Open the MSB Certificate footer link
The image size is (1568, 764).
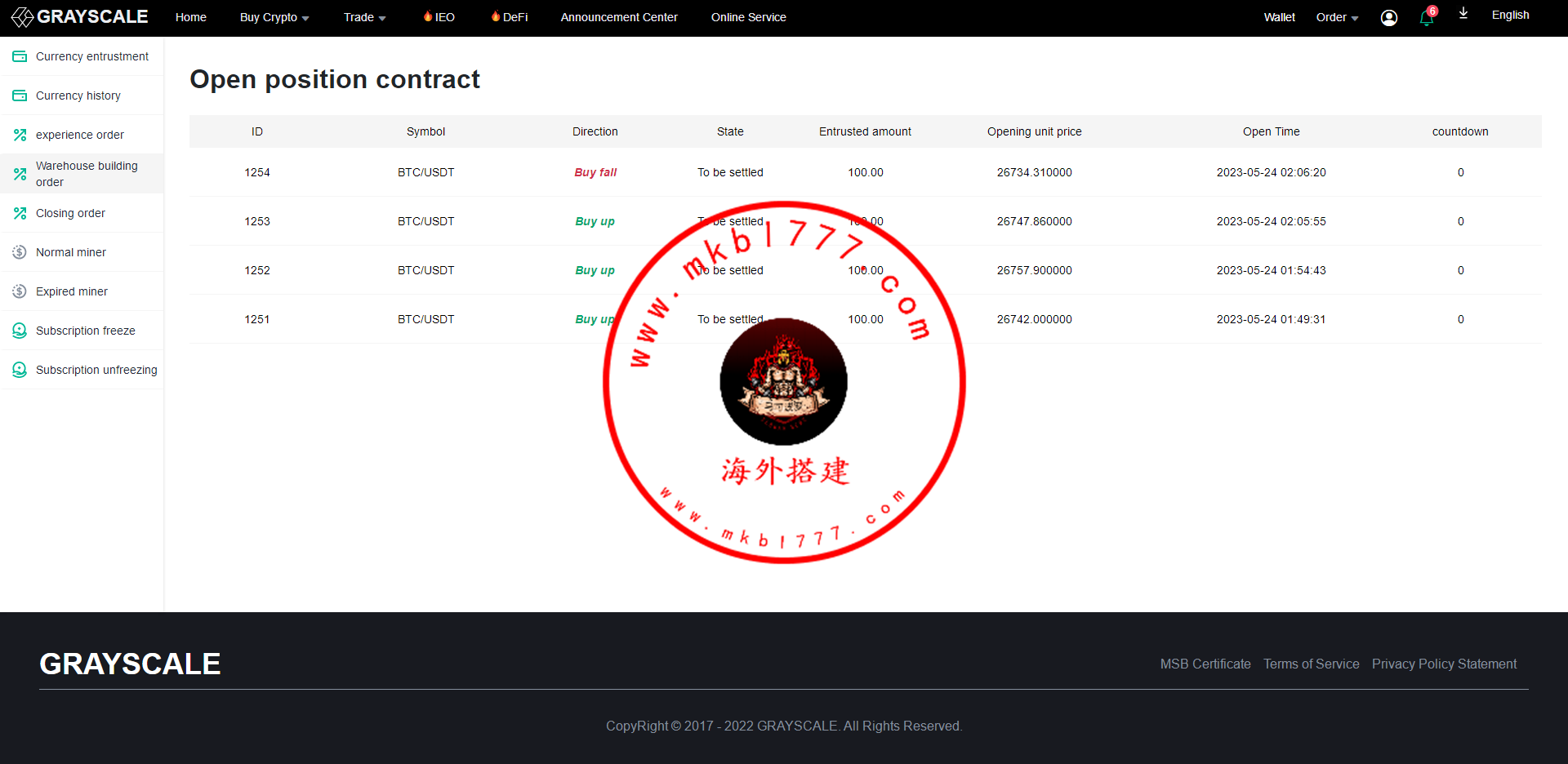[x=1205, y=664]
